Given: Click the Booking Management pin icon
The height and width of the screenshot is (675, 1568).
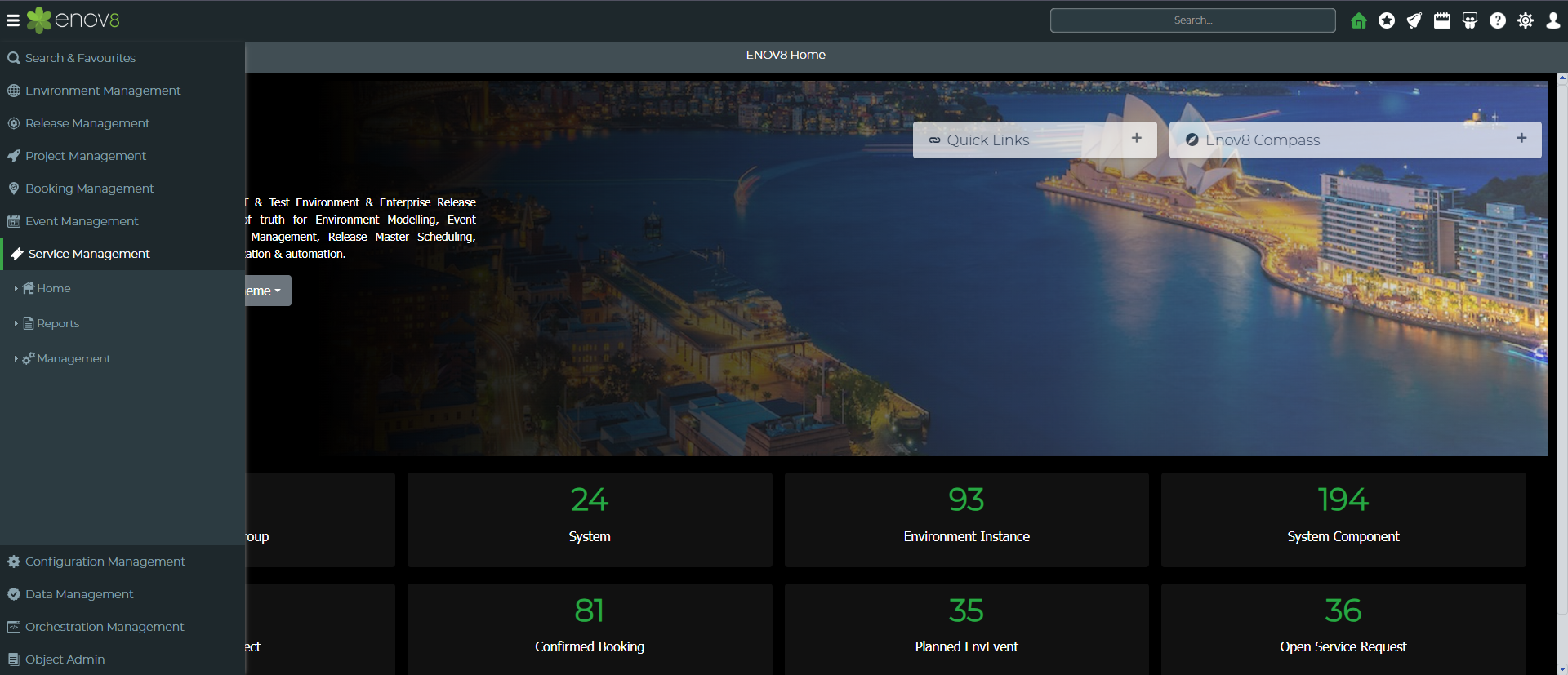Looking at the screenshot, I should coord(14,189).
